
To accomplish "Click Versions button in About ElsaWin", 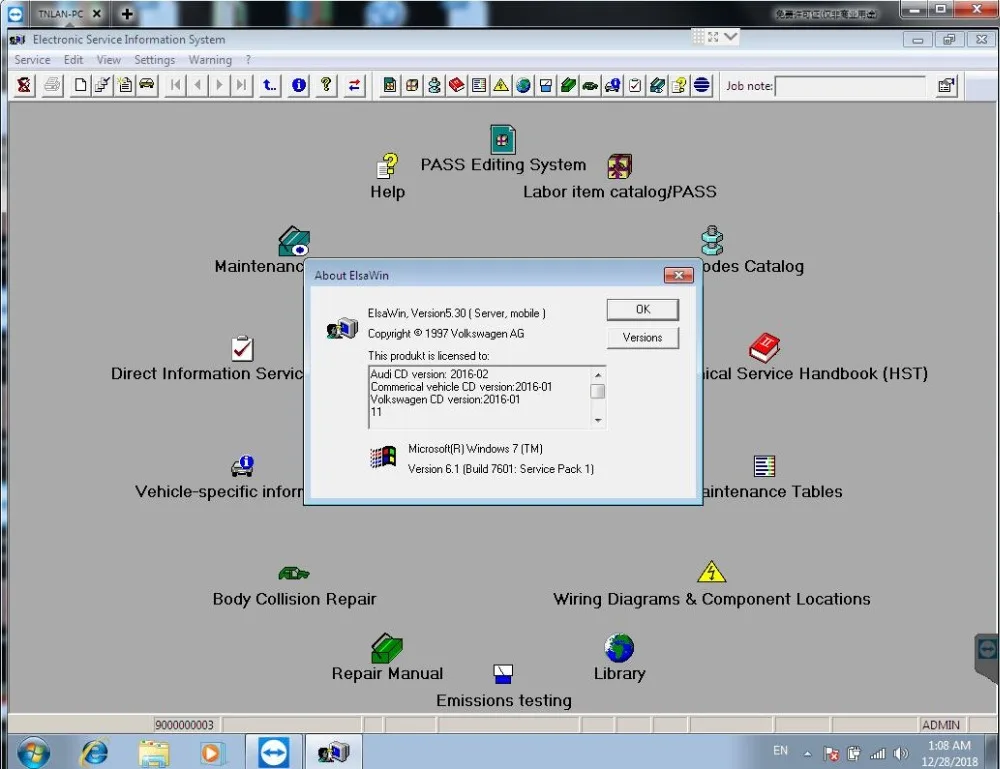I will coord(642,337).
